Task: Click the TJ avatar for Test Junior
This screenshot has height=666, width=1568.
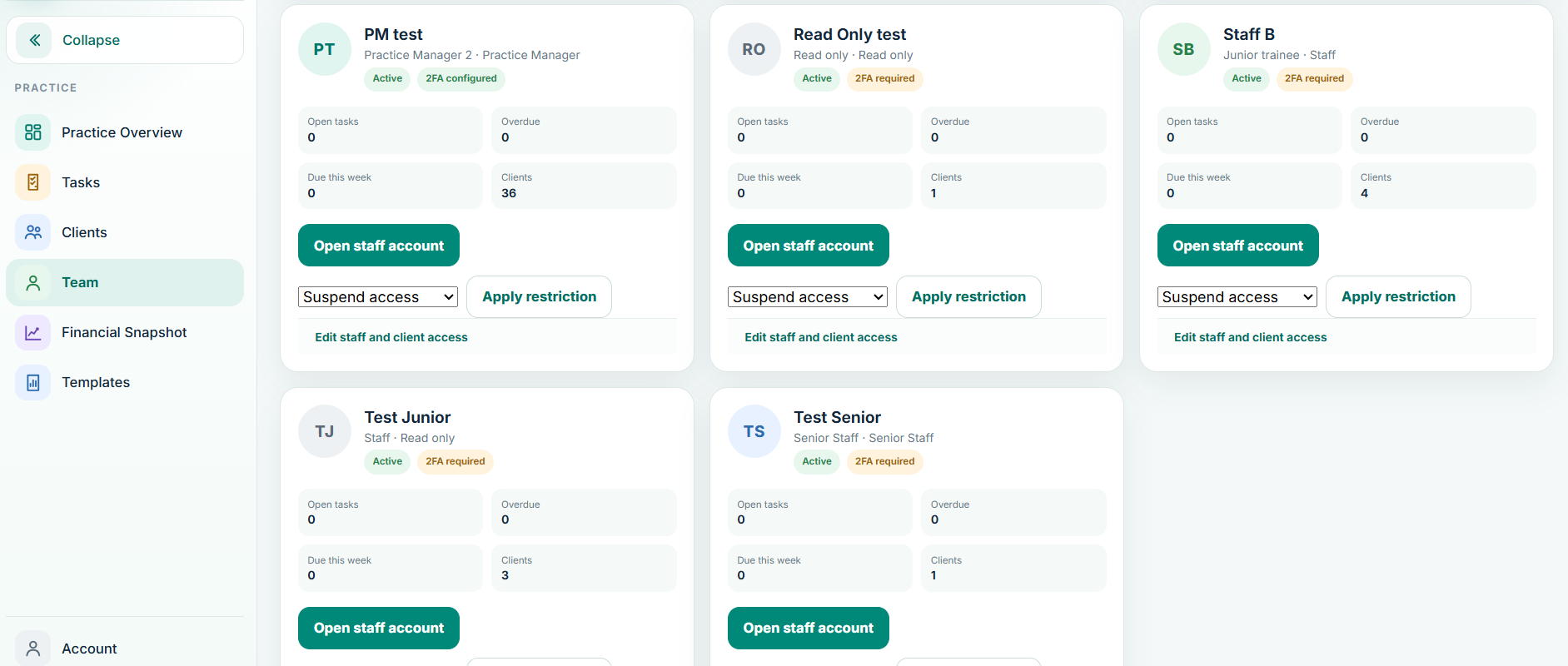Action: tap(325, 431)
